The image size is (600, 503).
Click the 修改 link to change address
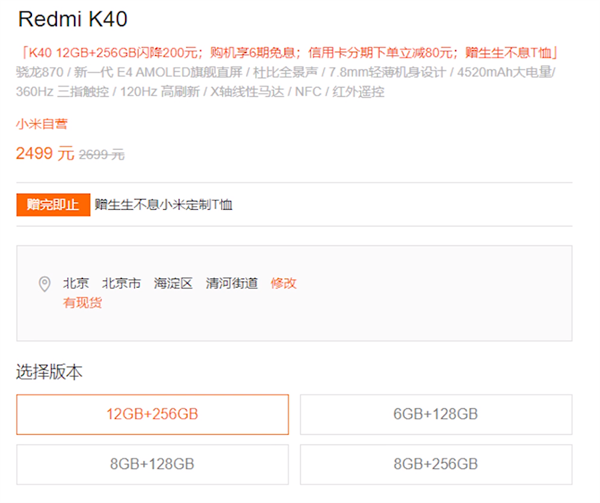coord(284,283)
